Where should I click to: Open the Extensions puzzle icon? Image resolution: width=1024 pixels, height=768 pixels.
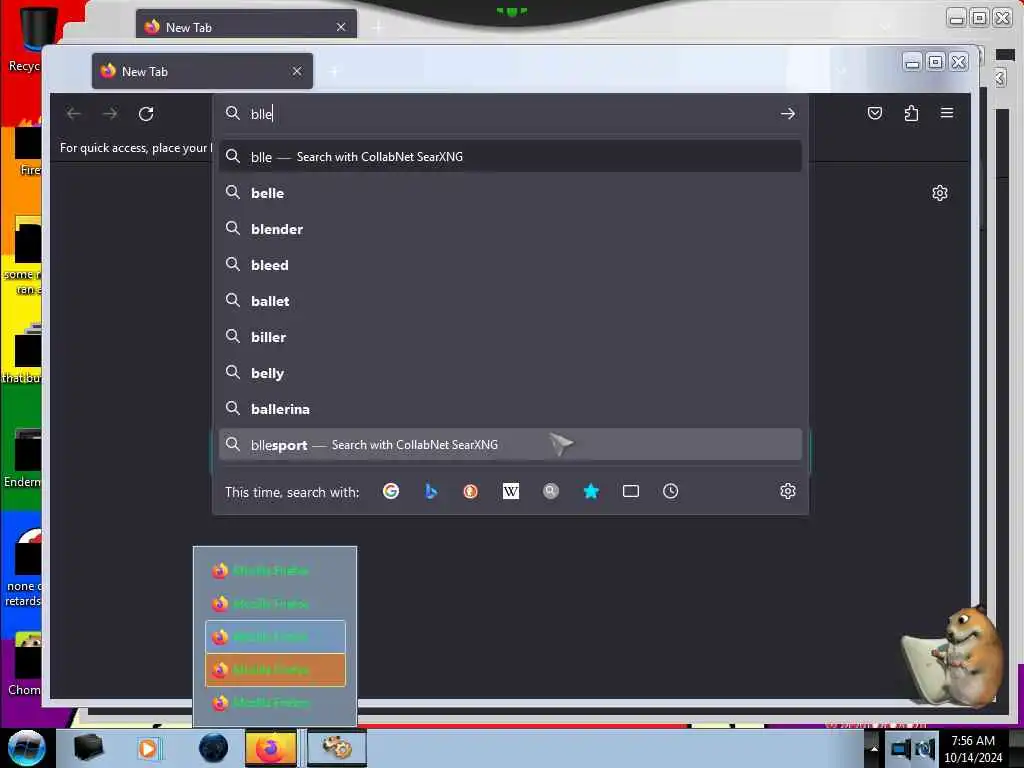click(911, 114)
